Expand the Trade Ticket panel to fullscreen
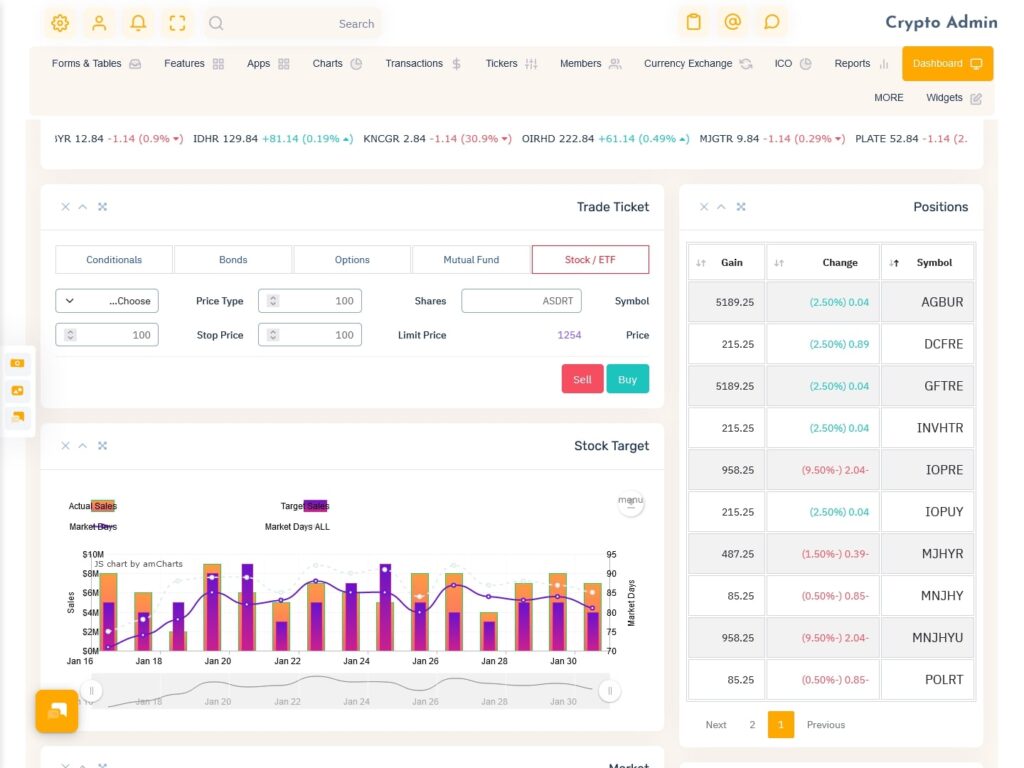Image resolution: width=1024 pixels, height=768 pixels. (103, 207)
